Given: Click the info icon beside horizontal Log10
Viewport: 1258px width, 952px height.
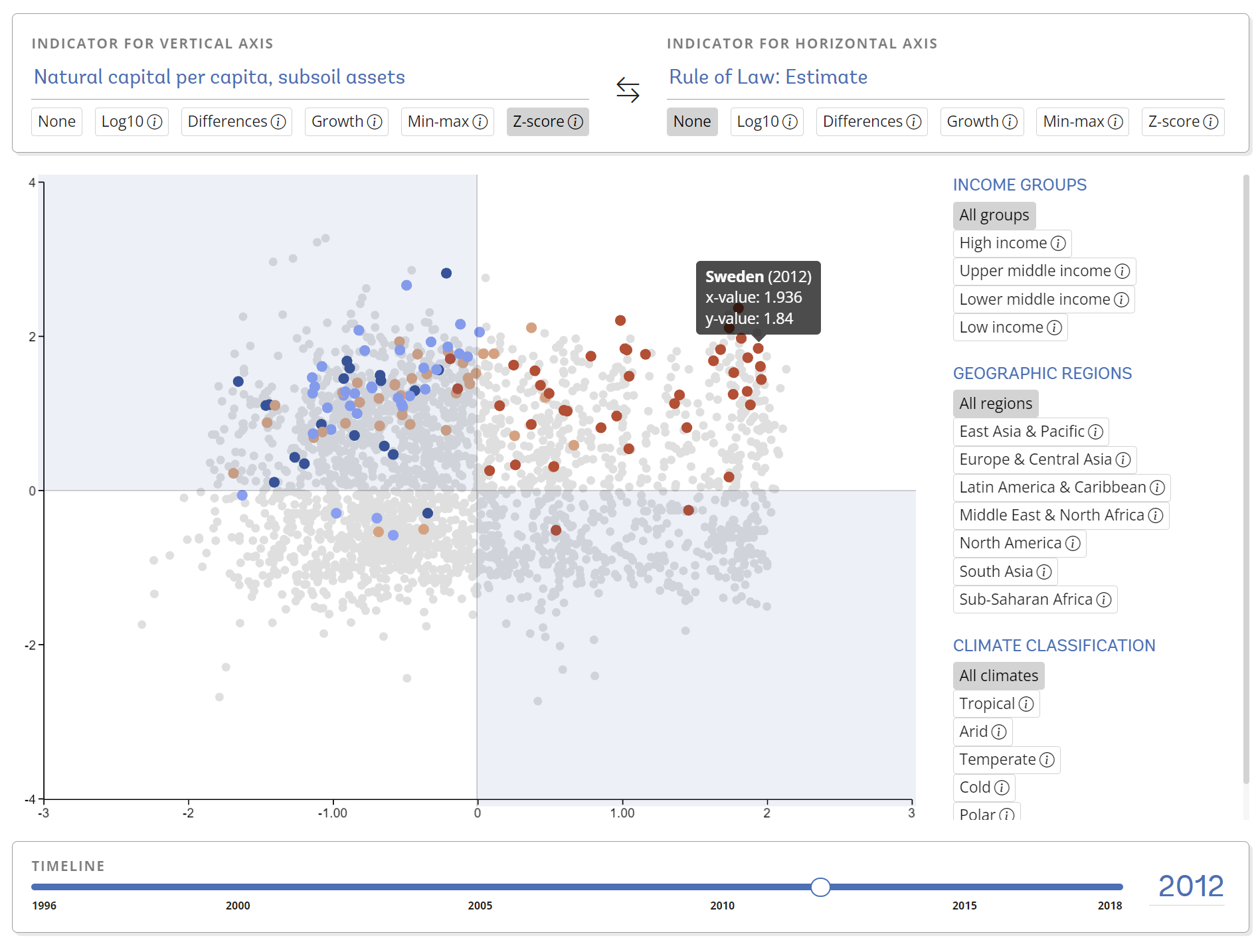Looking at the screenshot, I should pyautogui.click(x=790, y=121).
